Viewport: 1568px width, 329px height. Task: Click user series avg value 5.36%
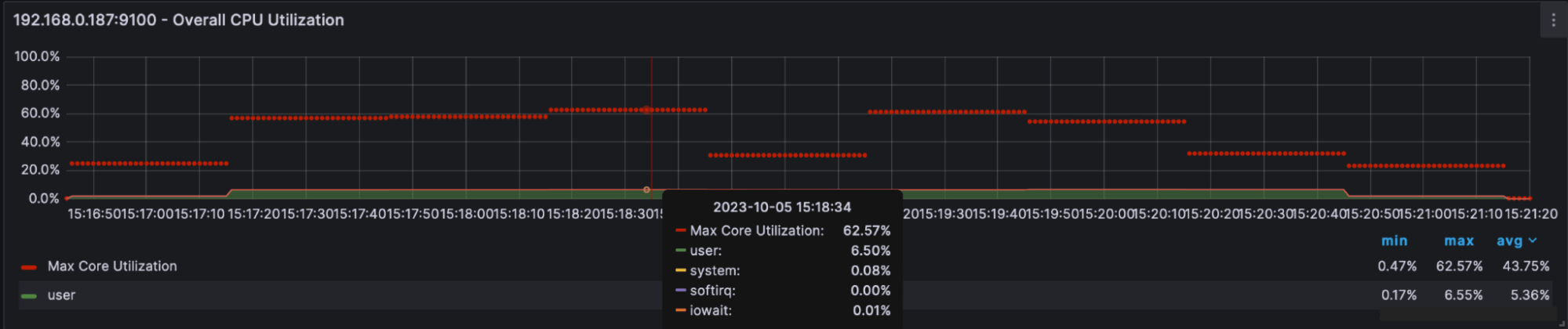pyautogui.click(x=1530, y=295)
